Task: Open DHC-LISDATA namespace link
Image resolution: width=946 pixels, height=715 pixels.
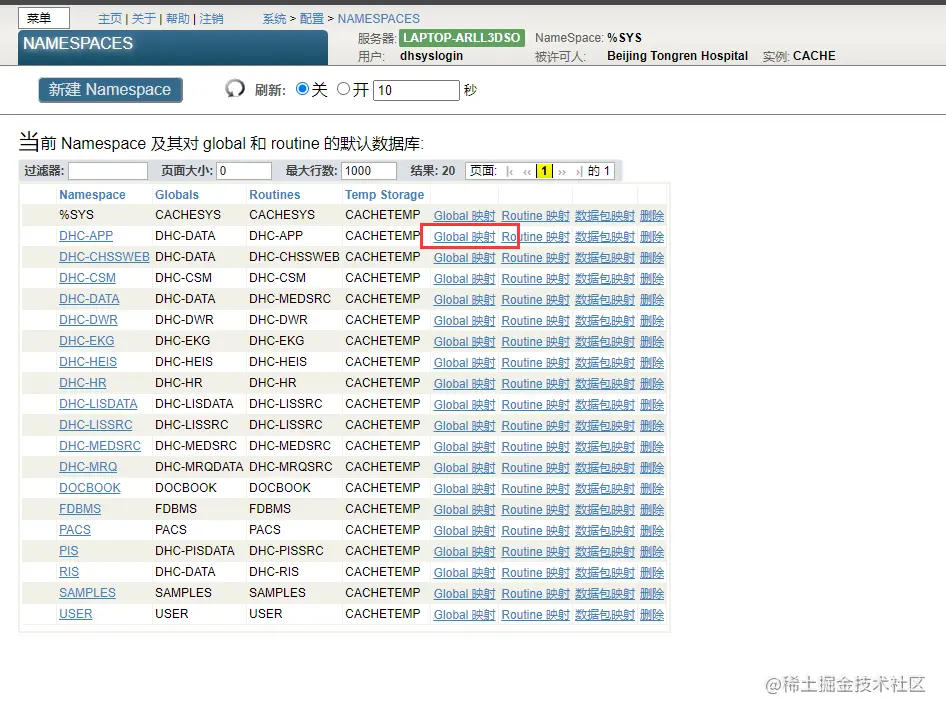Action: point(98,404)
